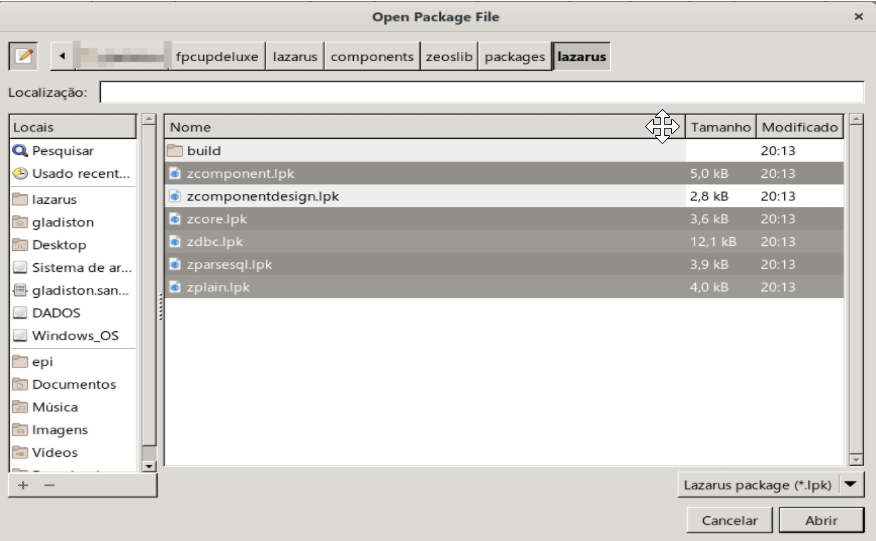Select zparsesql.lpk file icon
876x541 pixels.
tap(175, 264)
